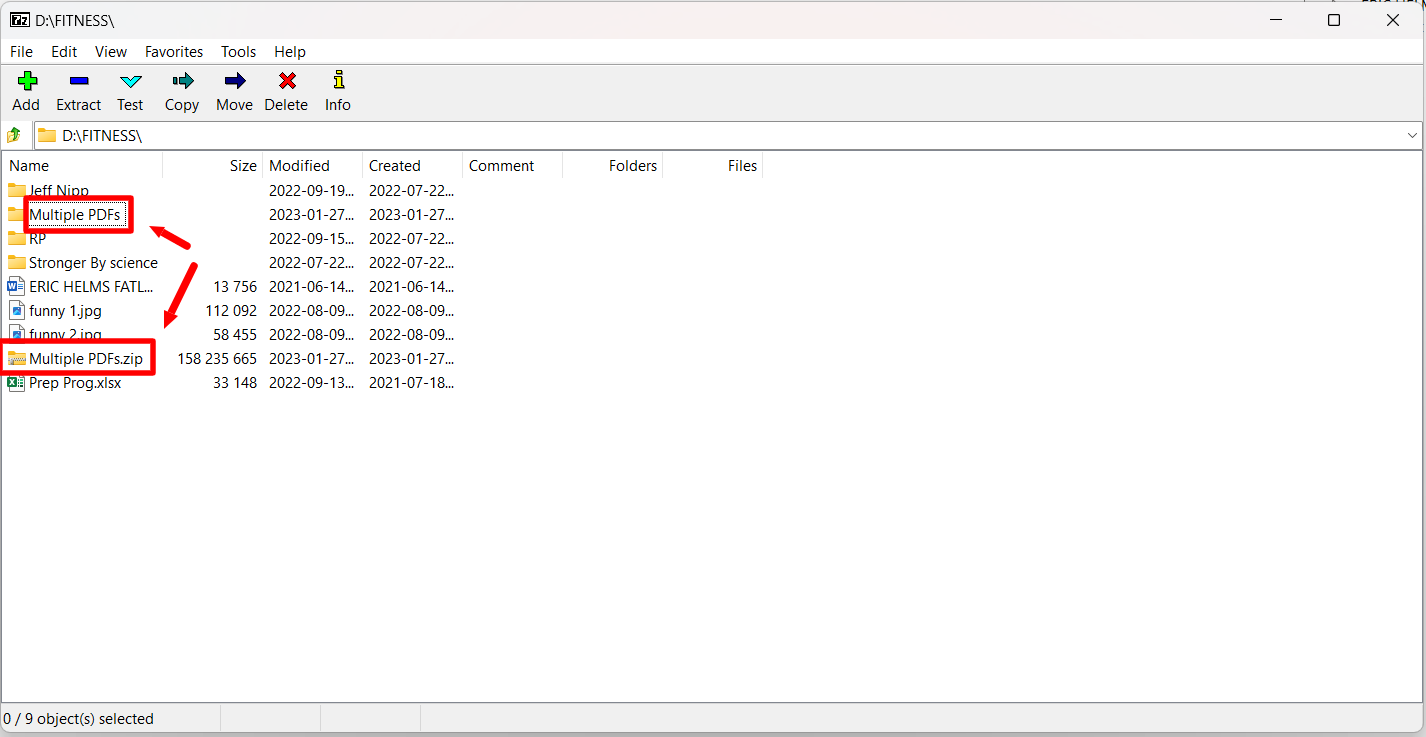Sort by the Created column header
1426x737 pixels.
(x=412, y=166)
